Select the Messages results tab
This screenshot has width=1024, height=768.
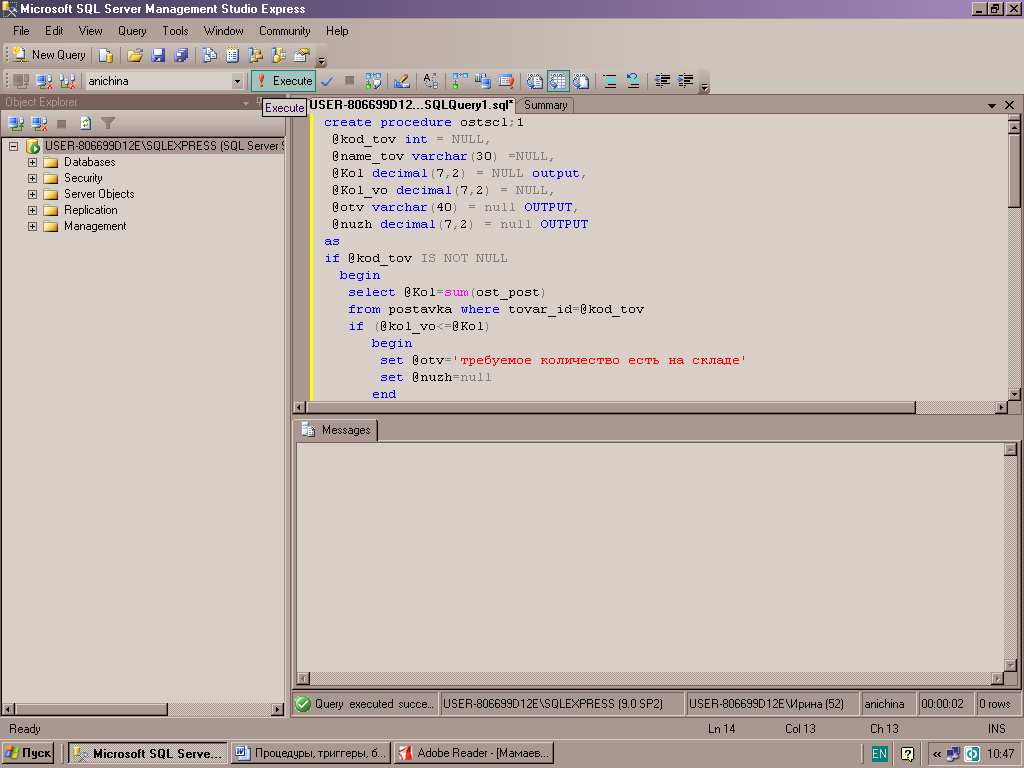(x=336, y=430)
